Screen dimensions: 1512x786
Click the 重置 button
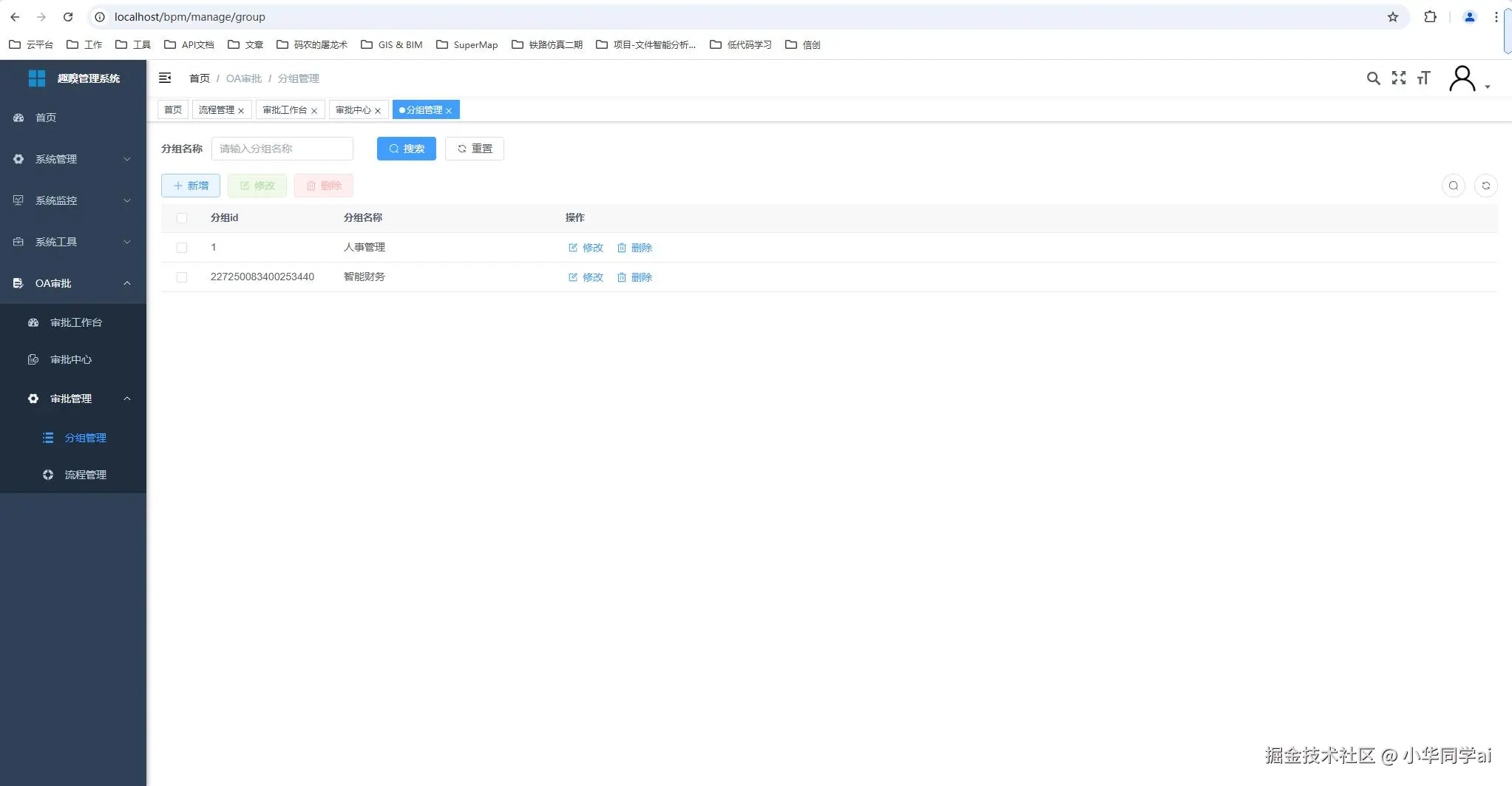point(475,149)
